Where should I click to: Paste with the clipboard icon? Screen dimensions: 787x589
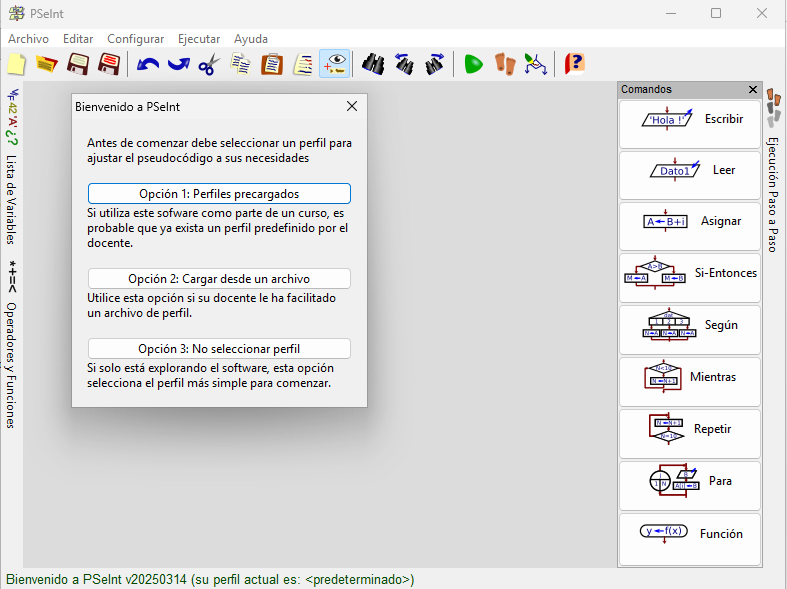point(272,64)
